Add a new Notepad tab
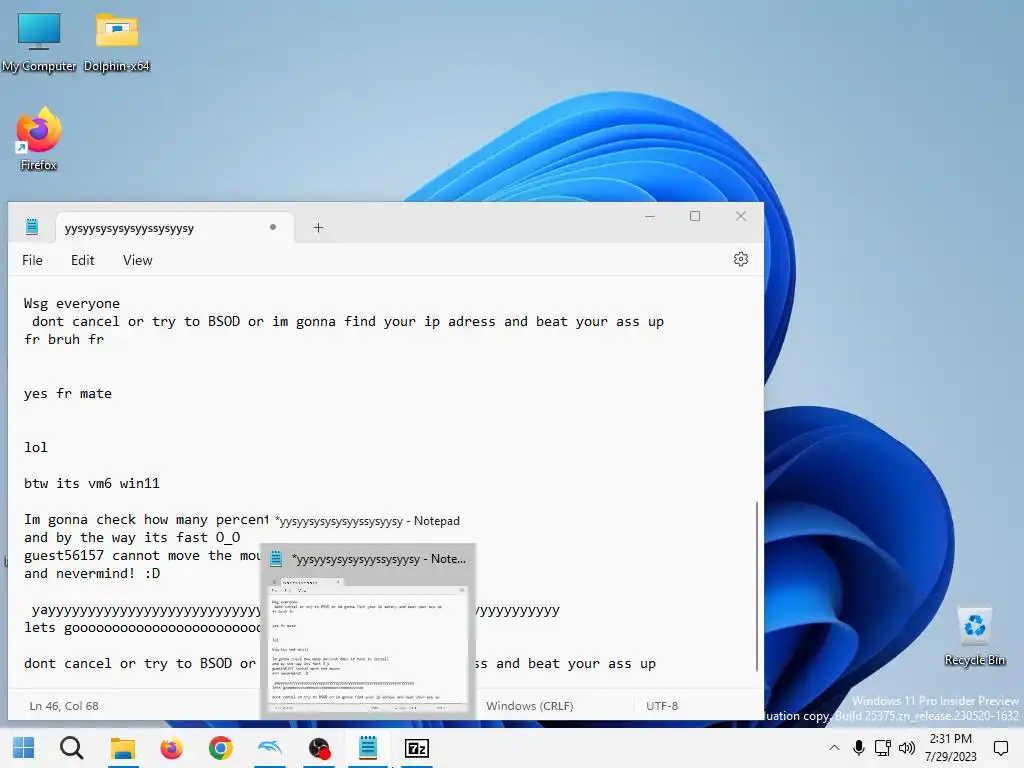The image size is (1024, 768). tap(318, 228)
